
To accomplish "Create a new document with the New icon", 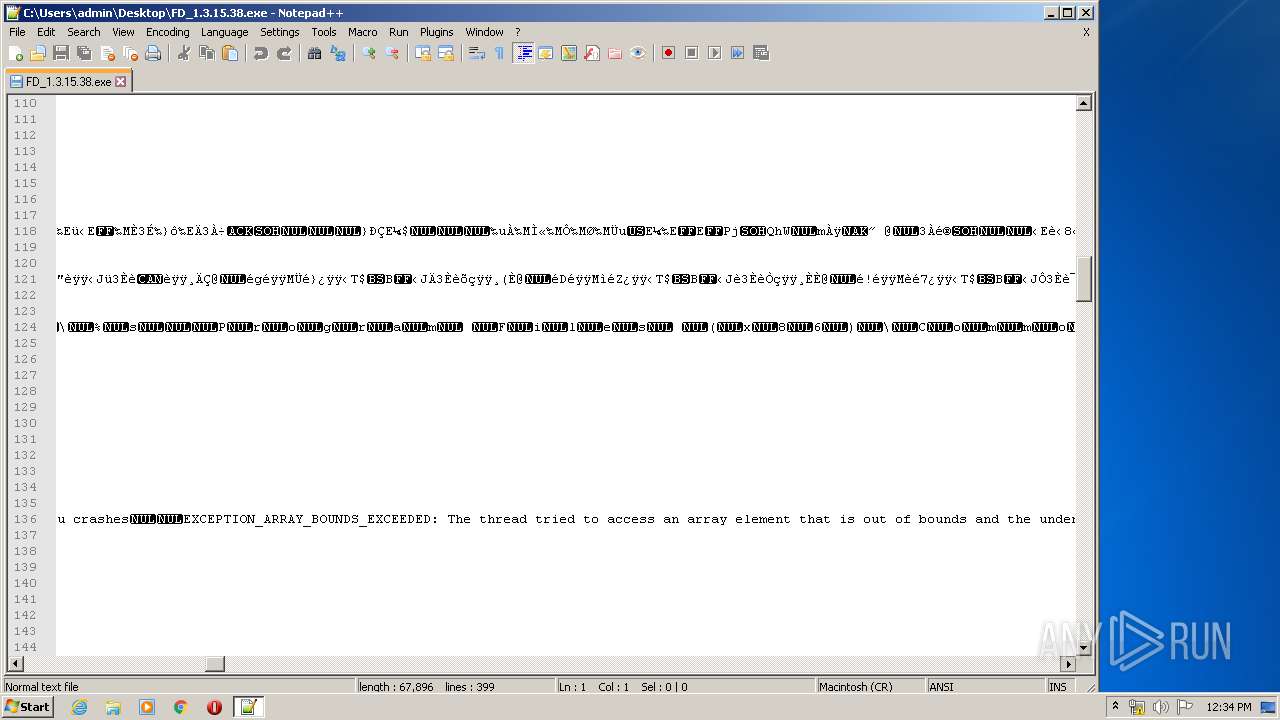I will (16, 53).
